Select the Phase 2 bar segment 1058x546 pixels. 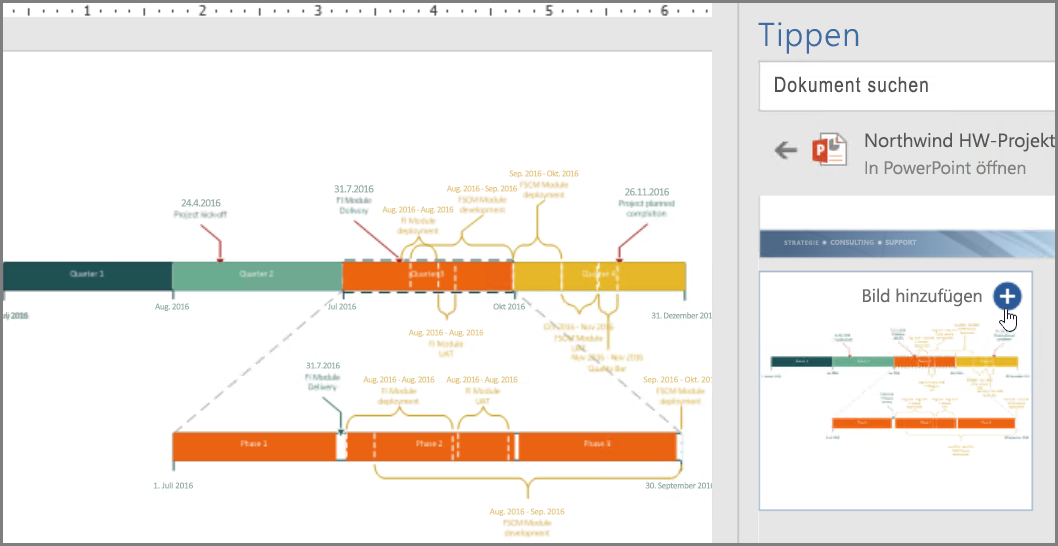(429, 445)
